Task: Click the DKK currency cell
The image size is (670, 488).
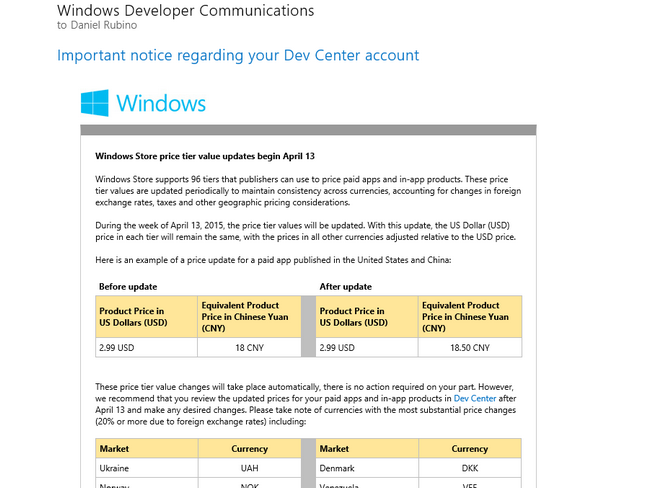Action: 469,467
